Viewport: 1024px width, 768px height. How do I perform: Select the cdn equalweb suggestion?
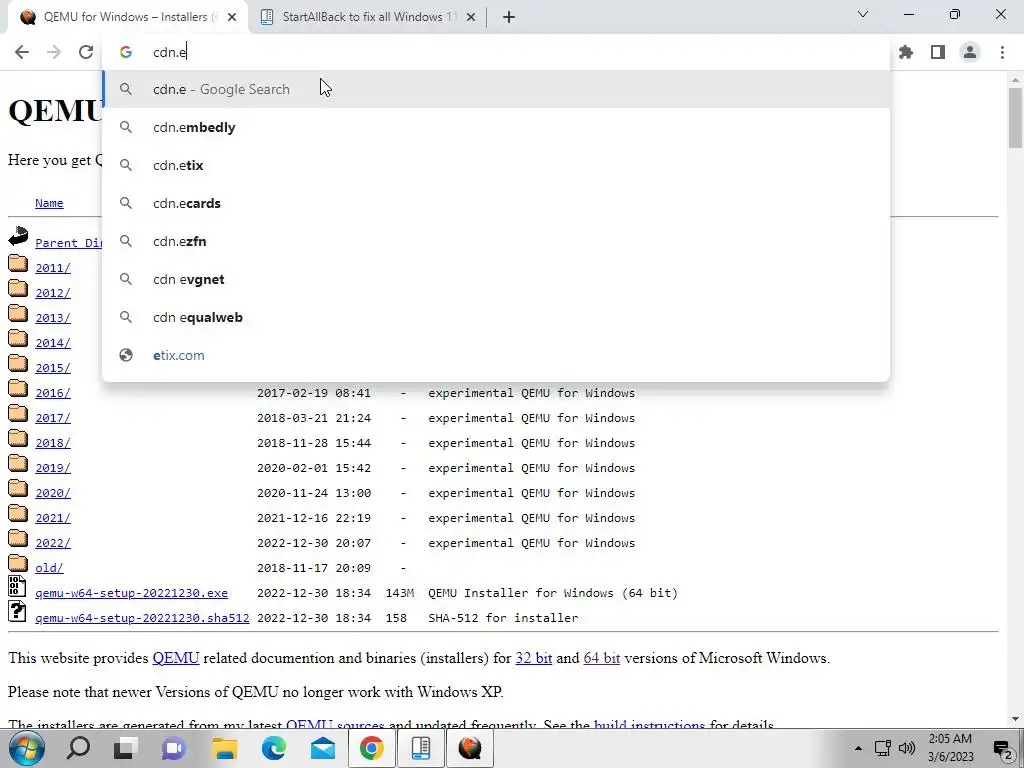pyautogui.click(x=496, y=317)
